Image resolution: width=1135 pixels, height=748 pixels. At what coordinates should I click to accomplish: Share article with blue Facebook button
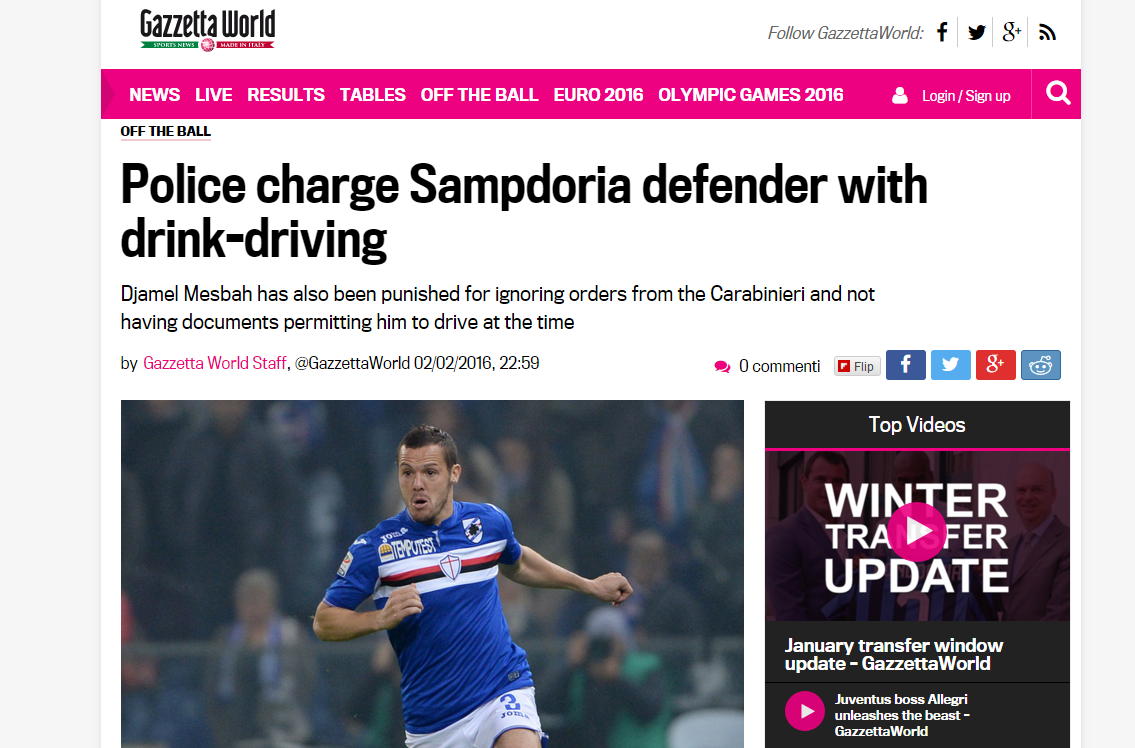pyautogui.click(x=906, y=365)
